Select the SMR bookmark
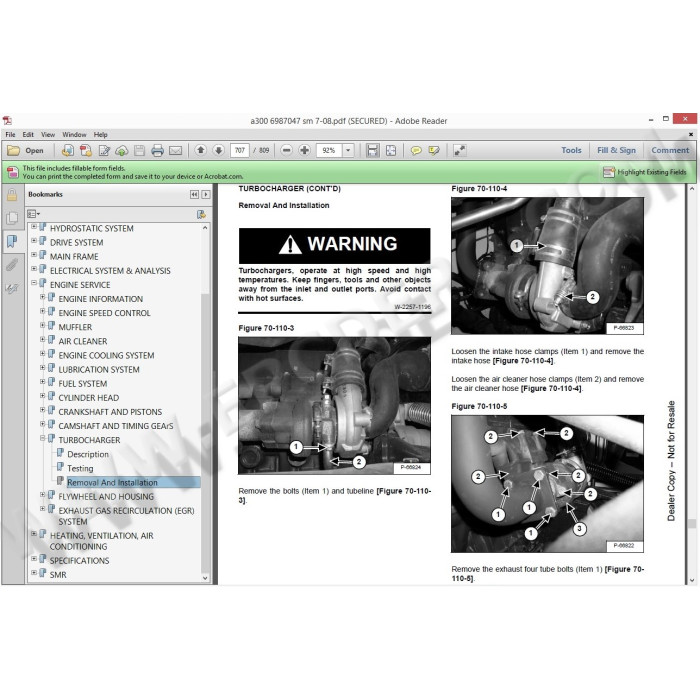 tap(58, 575)
